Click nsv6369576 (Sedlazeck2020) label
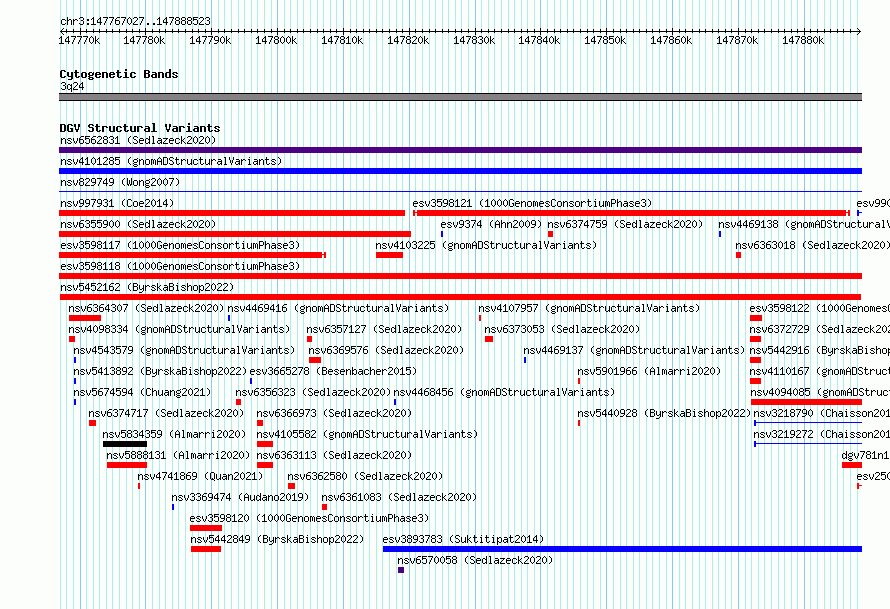This screenshot has height=609, width=890. coord(386,350)
